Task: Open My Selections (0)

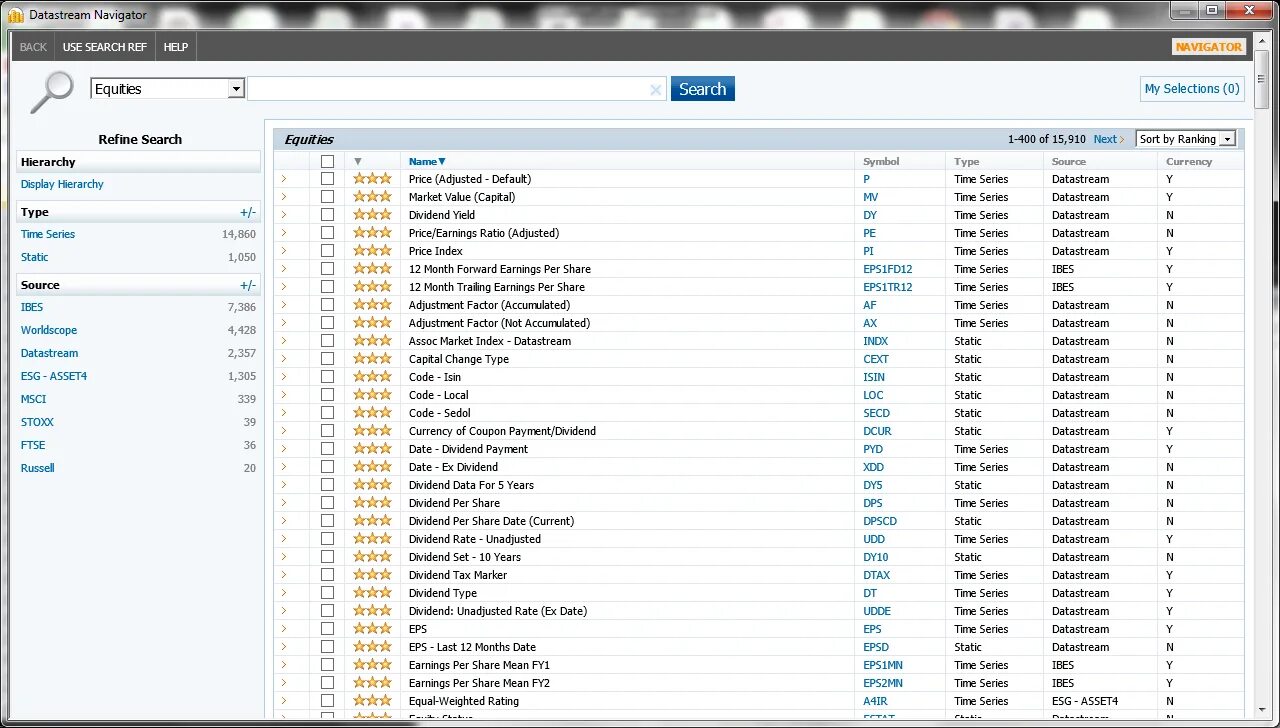Action: 1192,89
